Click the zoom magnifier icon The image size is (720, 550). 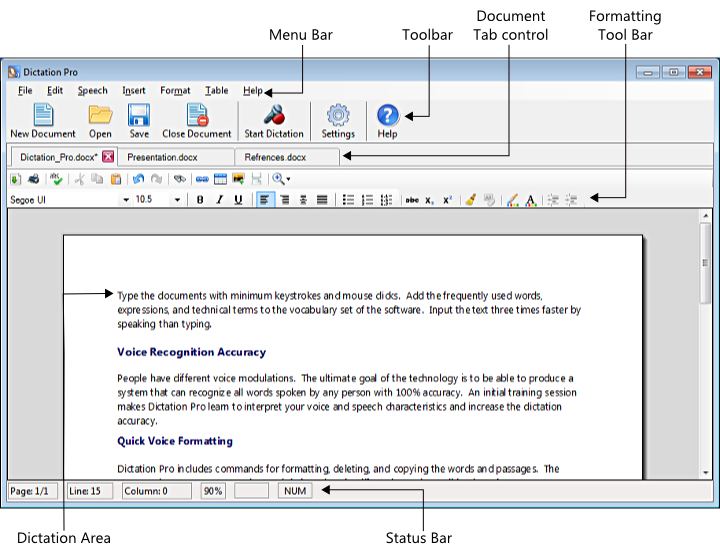point(278,179)
